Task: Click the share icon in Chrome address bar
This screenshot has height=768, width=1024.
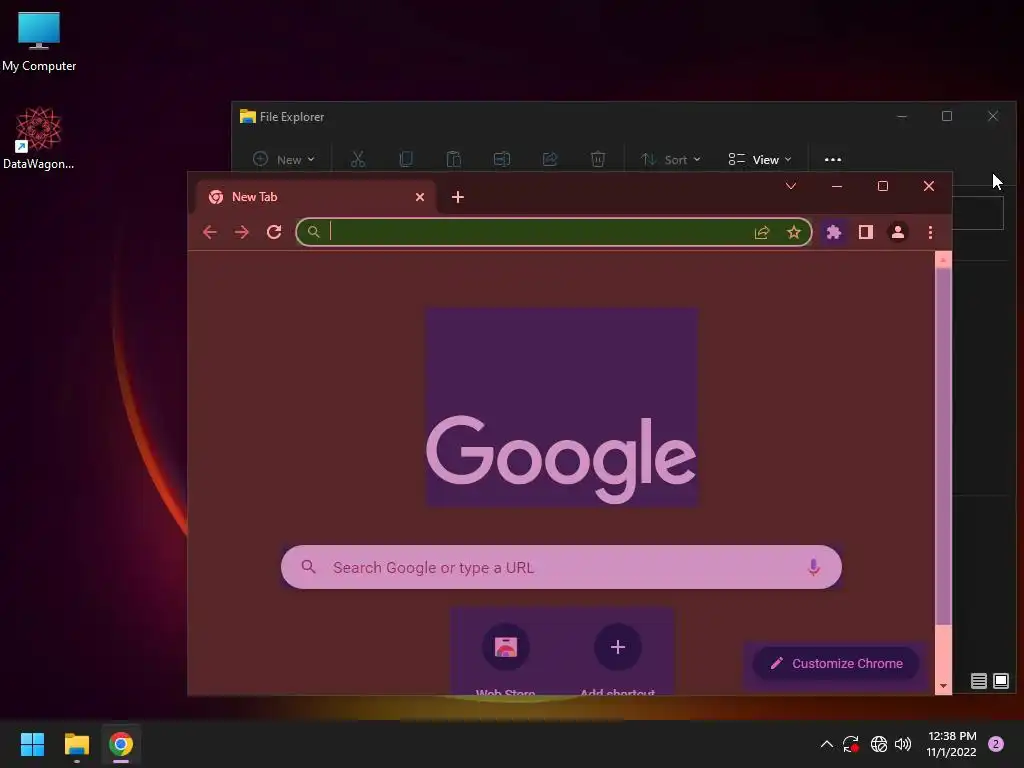Action: [x=761, y=232]
